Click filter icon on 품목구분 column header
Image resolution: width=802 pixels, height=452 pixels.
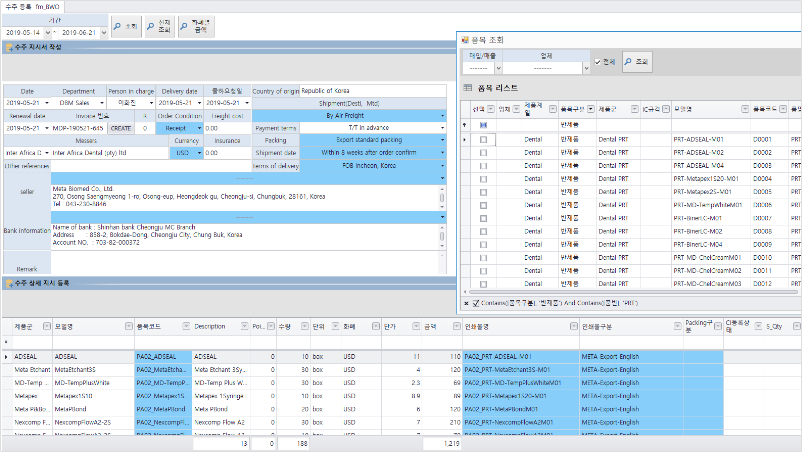click(591, 109)
